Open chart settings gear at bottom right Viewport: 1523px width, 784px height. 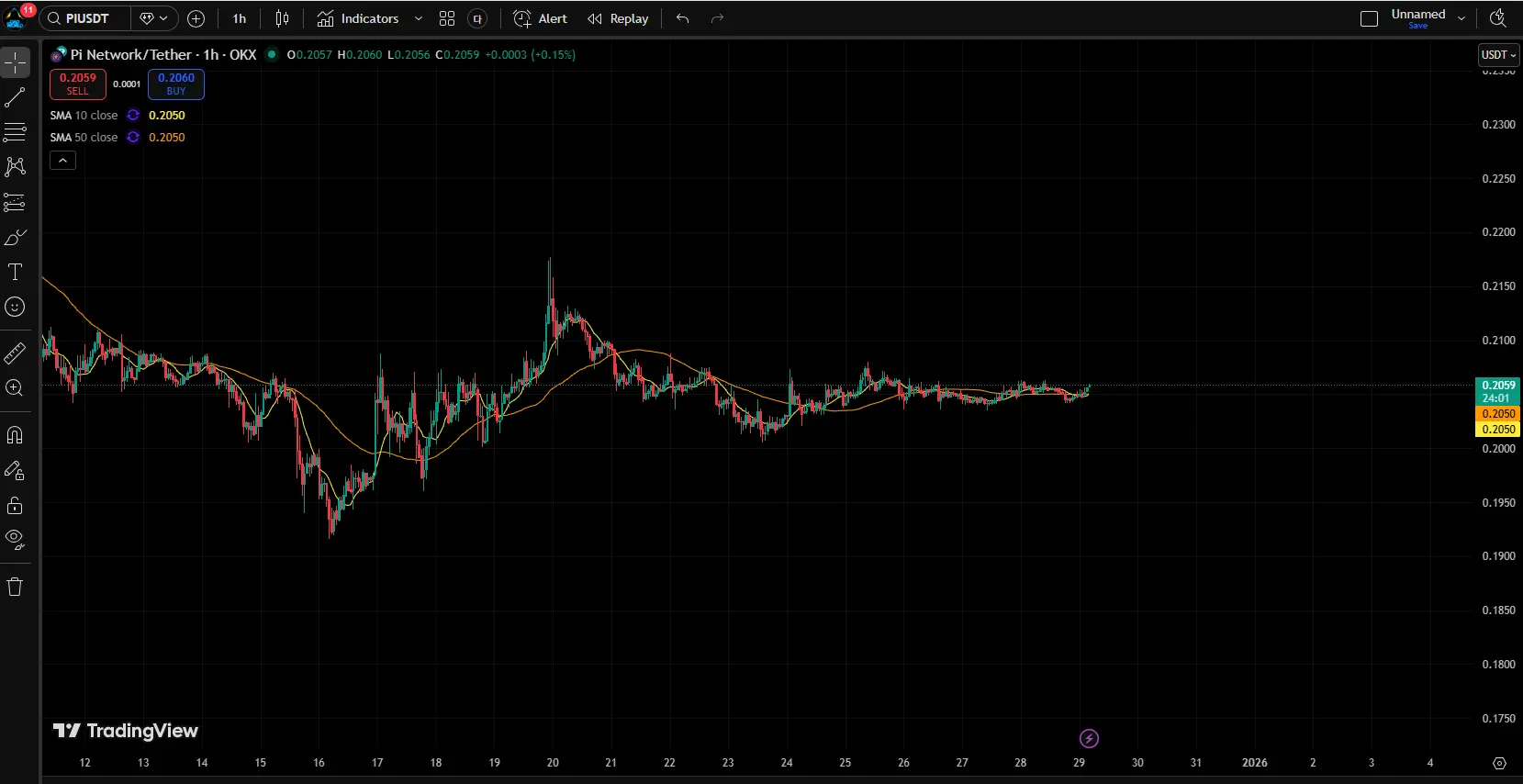coord(1499,763)
